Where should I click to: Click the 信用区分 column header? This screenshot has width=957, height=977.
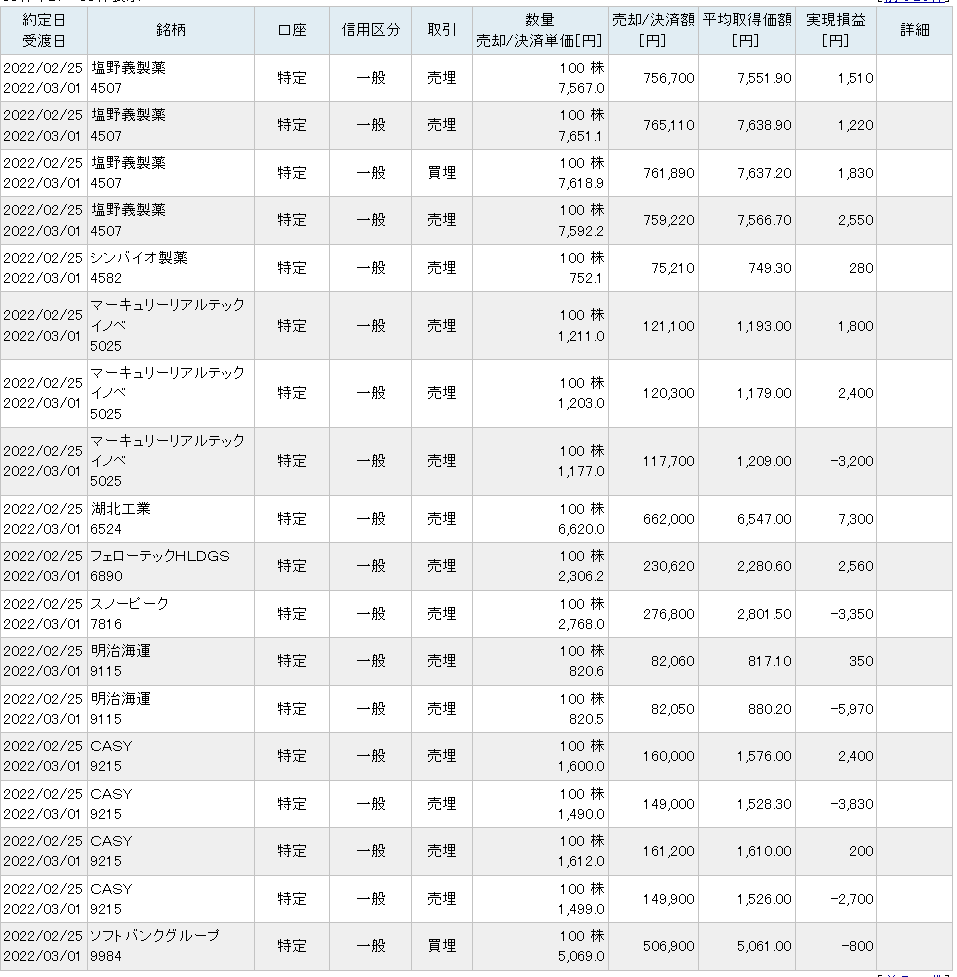point(371,31)
